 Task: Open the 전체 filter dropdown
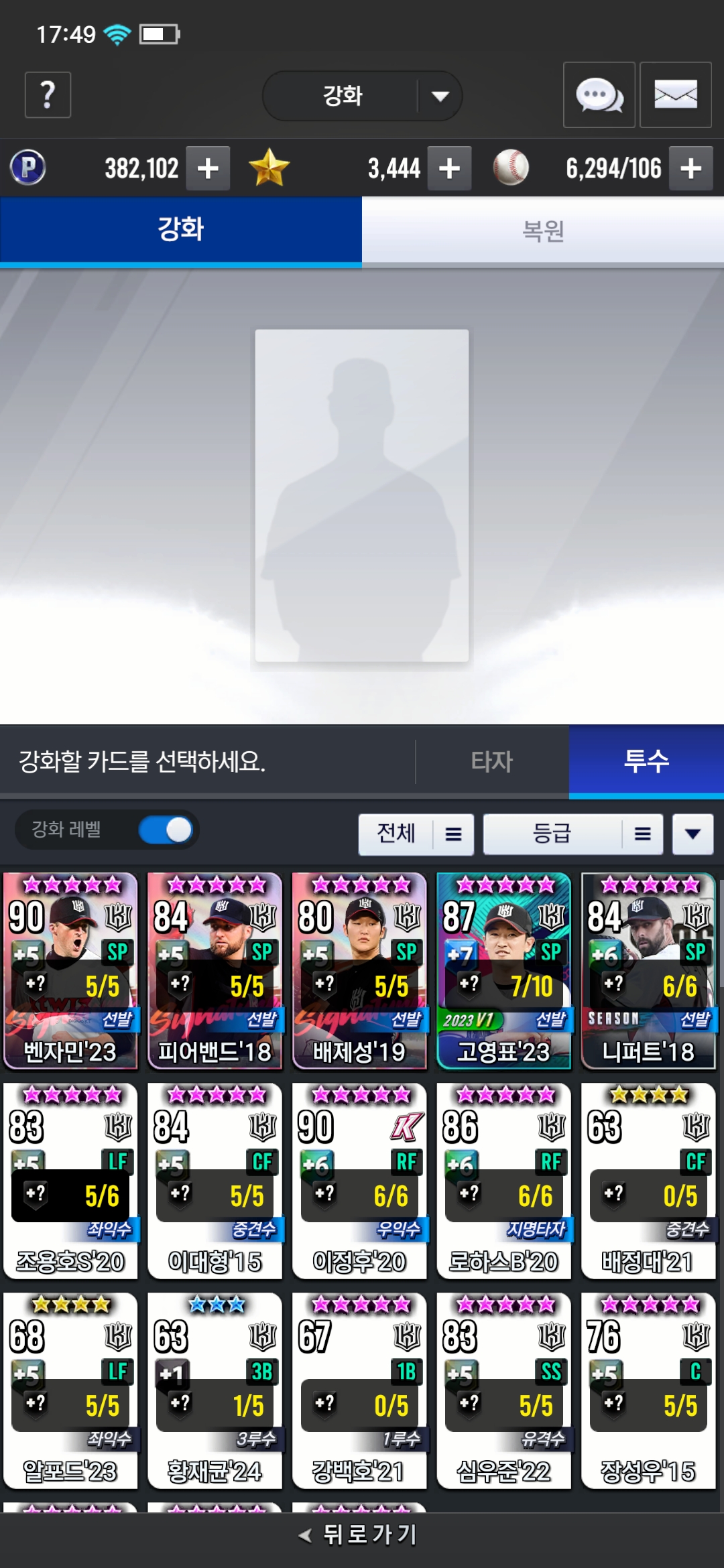(x=416, y=834)
